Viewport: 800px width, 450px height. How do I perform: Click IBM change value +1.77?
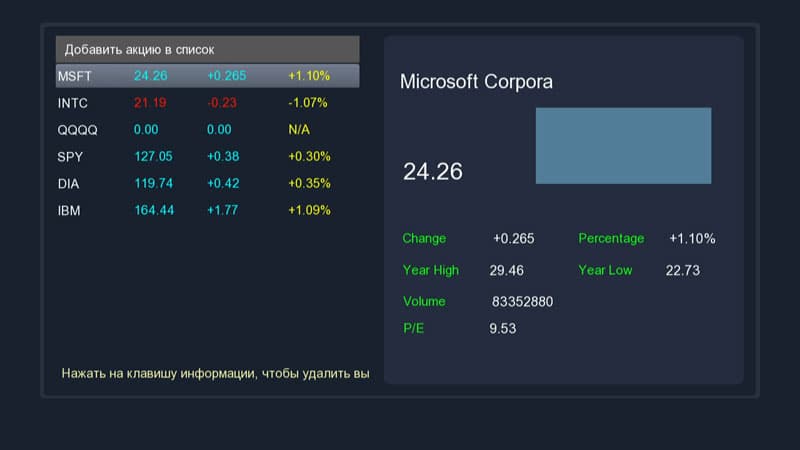221,211
